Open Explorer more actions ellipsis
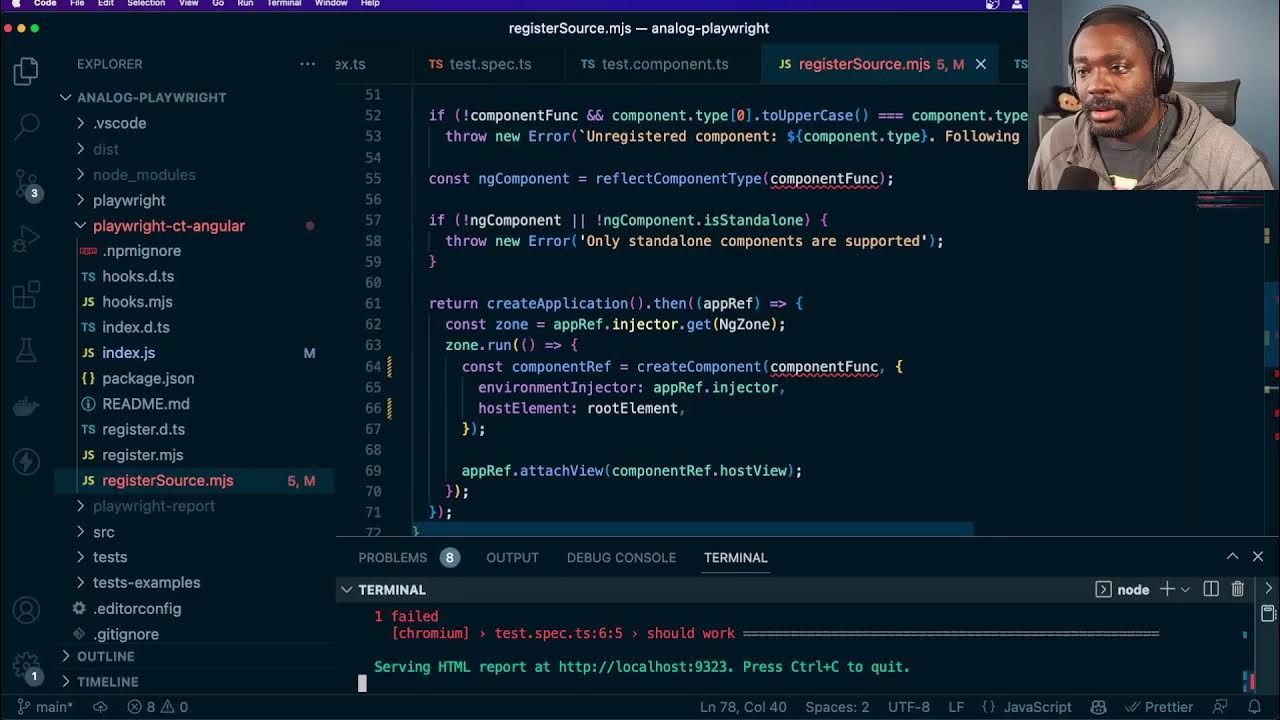Screen dimensions: 1280x720 [x=307, y=64]
